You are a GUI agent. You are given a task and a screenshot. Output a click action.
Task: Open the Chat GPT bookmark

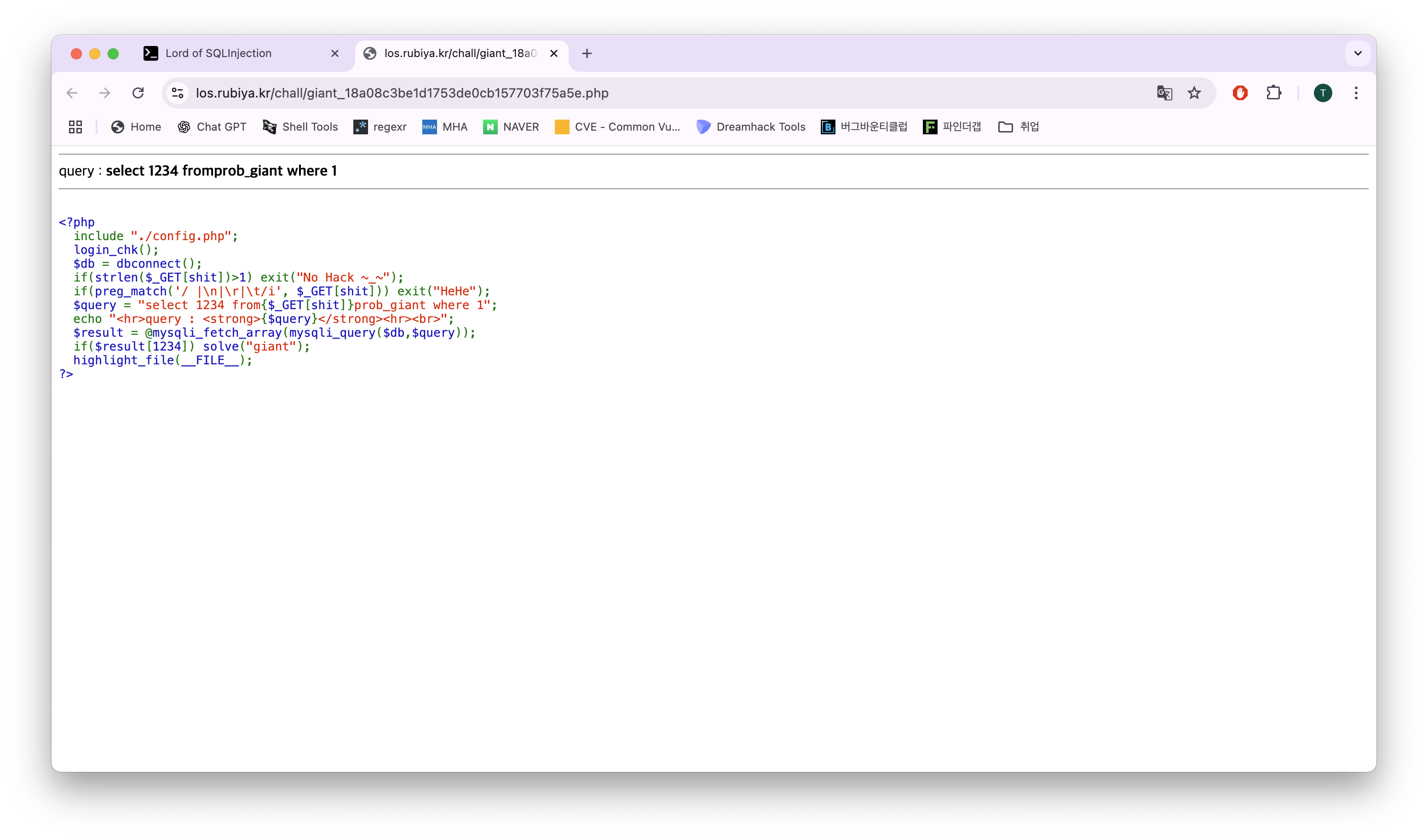(212, 127)
